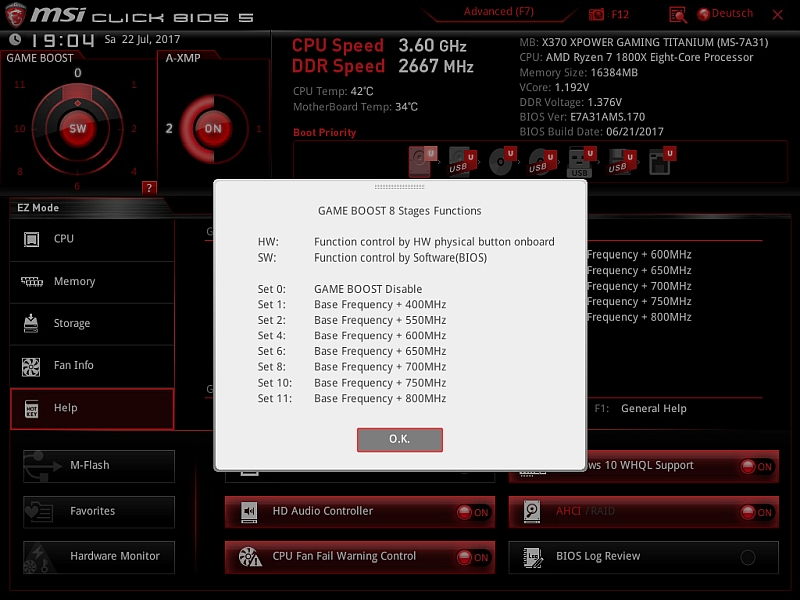
Task: Toggle the A-XMP ON button
Action: [213, 129]
